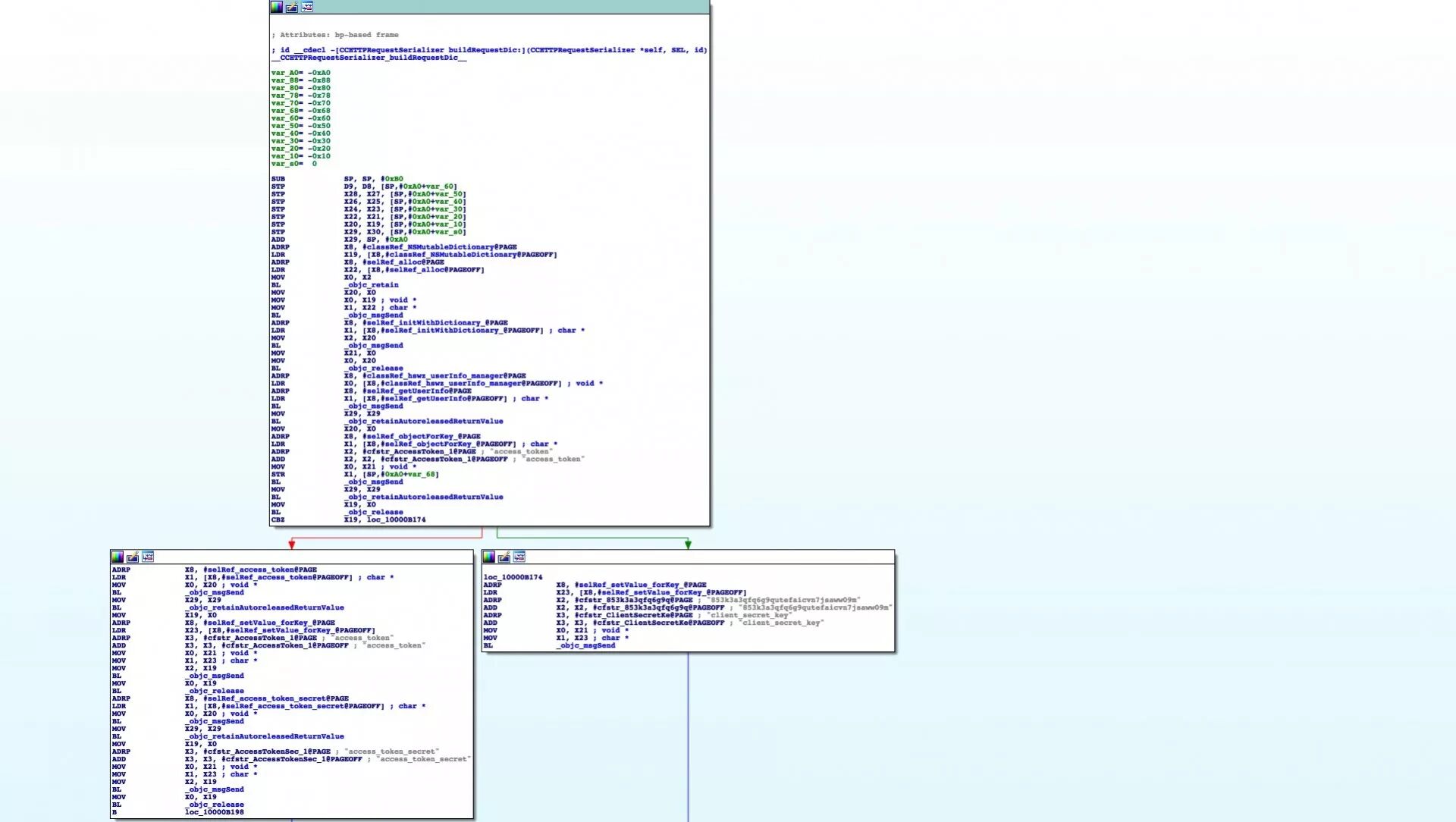Click pencil icon on loc_10000B174 node
This screenshot has width=1456, height=822.
(504, 557)
